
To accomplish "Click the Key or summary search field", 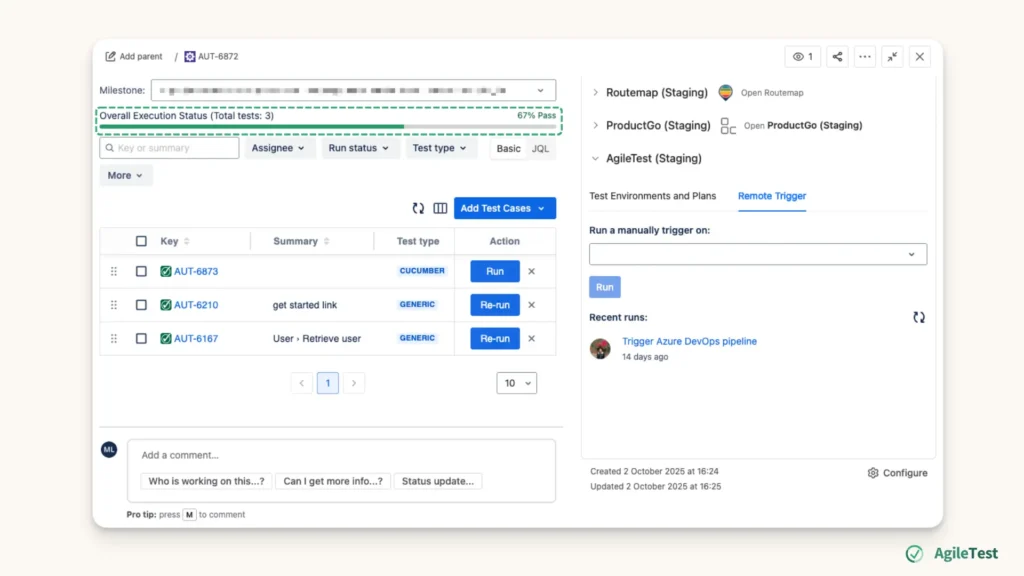I will pyautogui.click(x=169, y=148).
